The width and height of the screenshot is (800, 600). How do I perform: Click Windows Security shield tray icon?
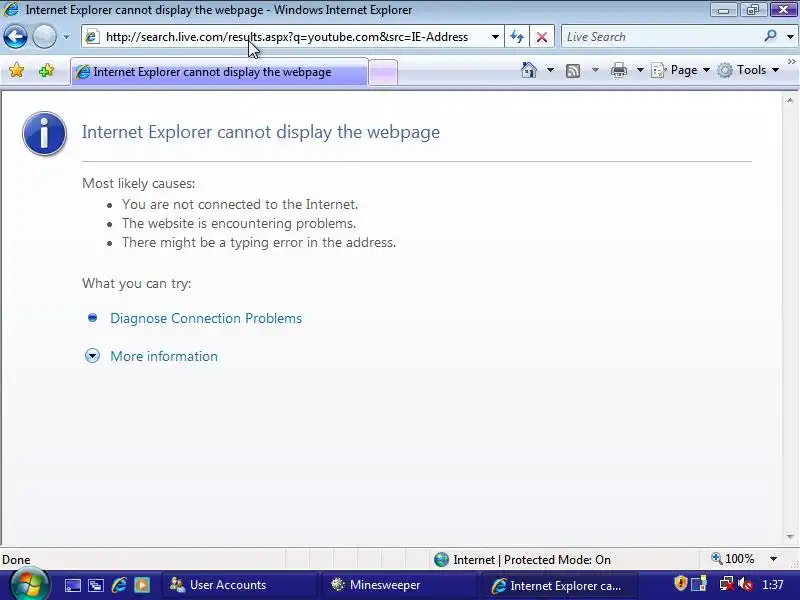click(x=680, y=583)
